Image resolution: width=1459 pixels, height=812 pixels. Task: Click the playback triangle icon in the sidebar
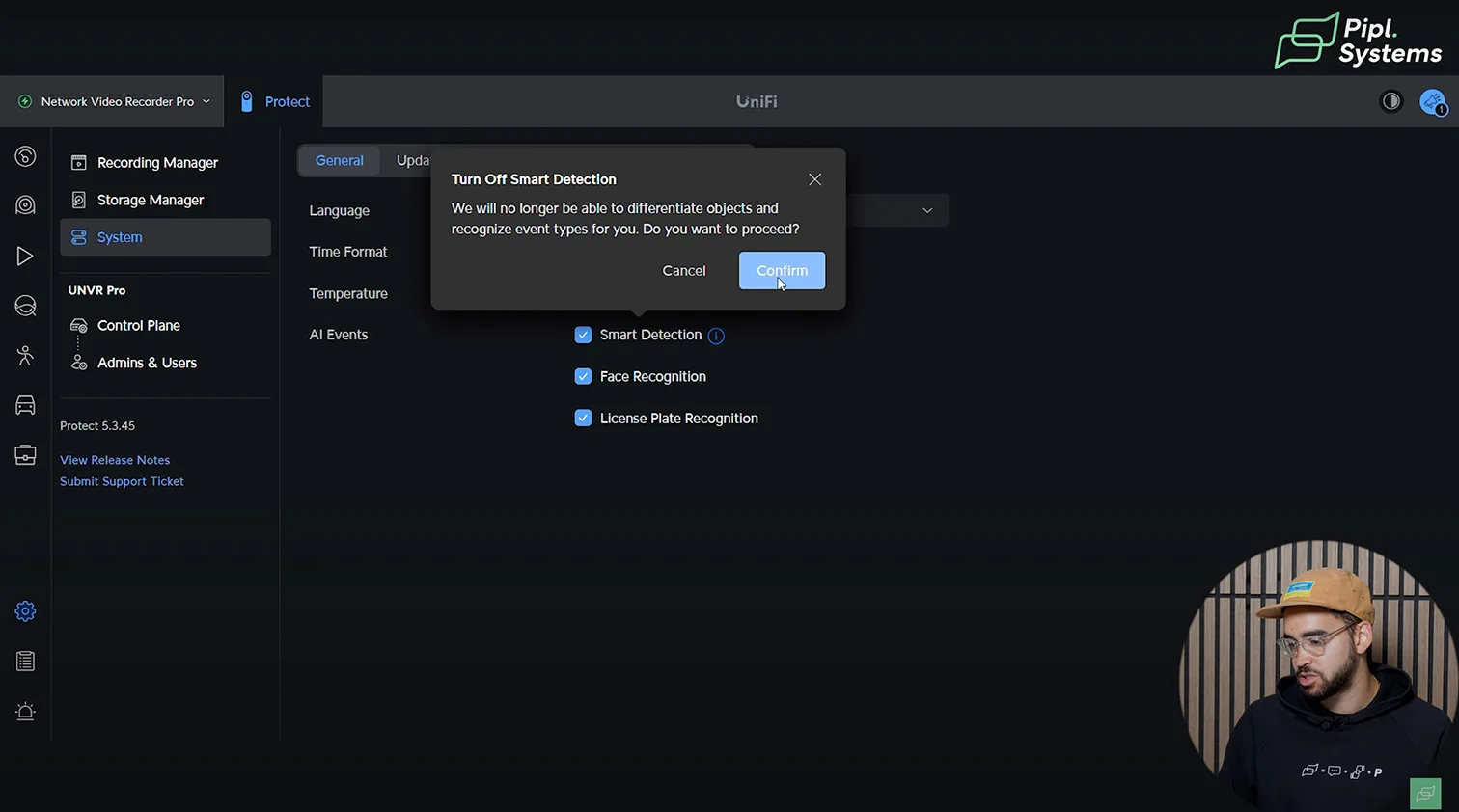[x=25, y=256]
